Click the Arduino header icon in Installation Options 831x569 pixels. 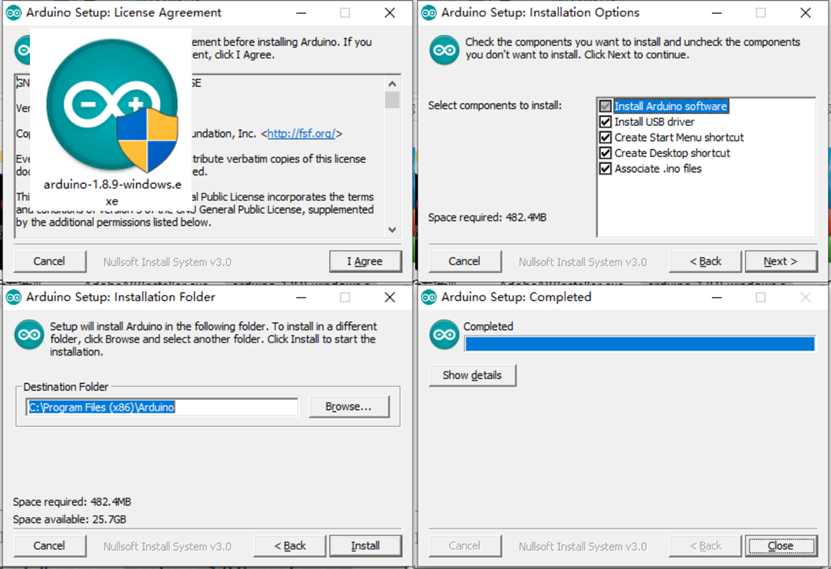444,50
